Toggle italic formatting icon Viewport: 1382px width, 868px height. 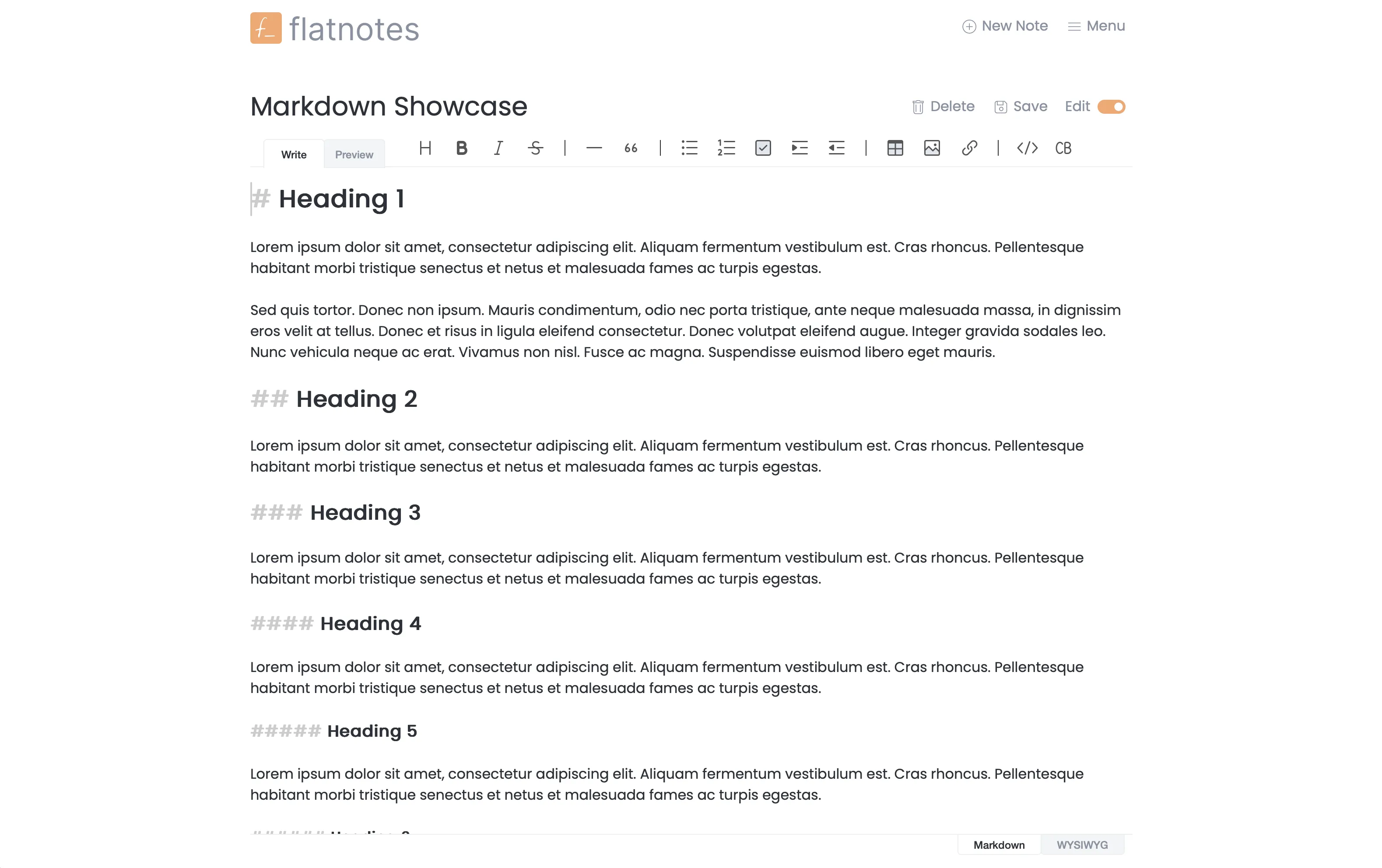pyautogui.click(x=498, y=148)
